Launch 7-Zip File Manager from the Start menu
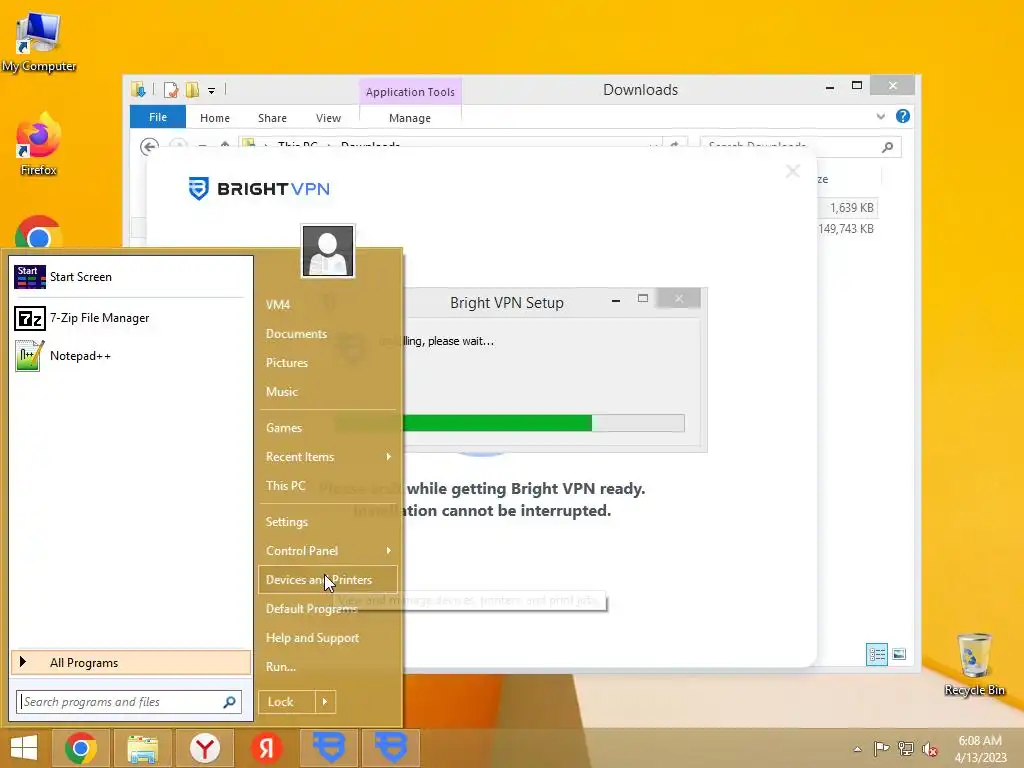Image resolution: width=1024 pixels, height=768 pixels. (x=129, y=318)
